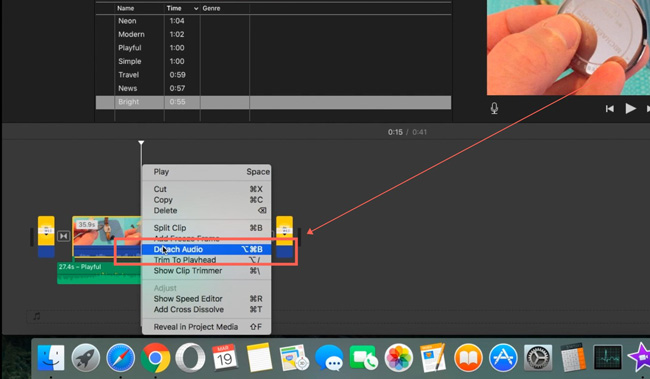Open the App Store in dock
650x379 pixels.
click(503, 358)
